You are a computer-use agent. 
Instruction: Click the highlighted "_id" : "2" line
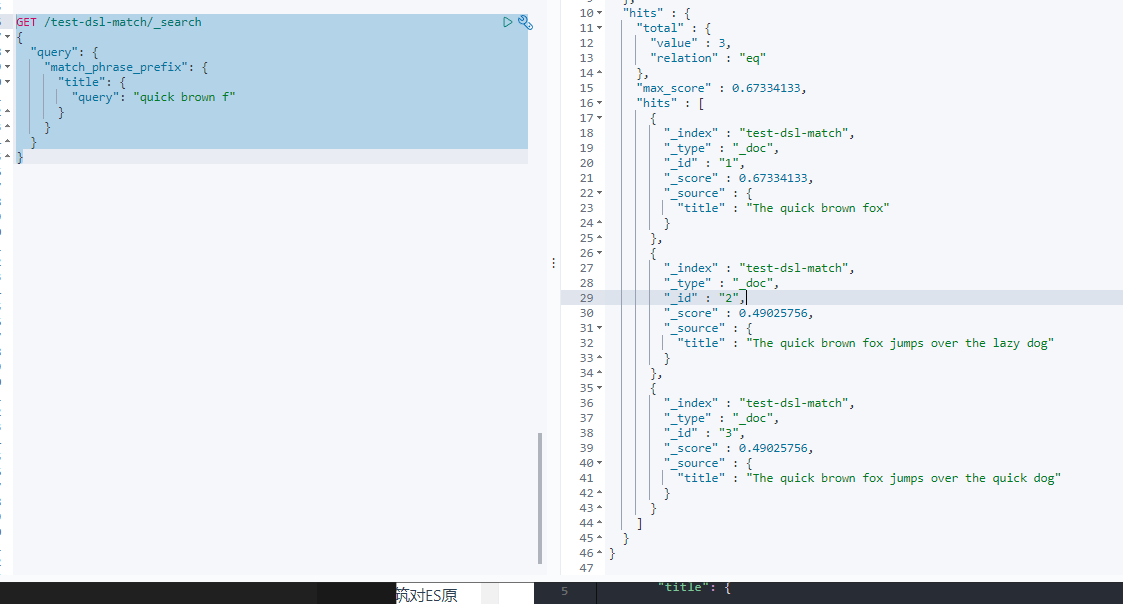[704, 298]
